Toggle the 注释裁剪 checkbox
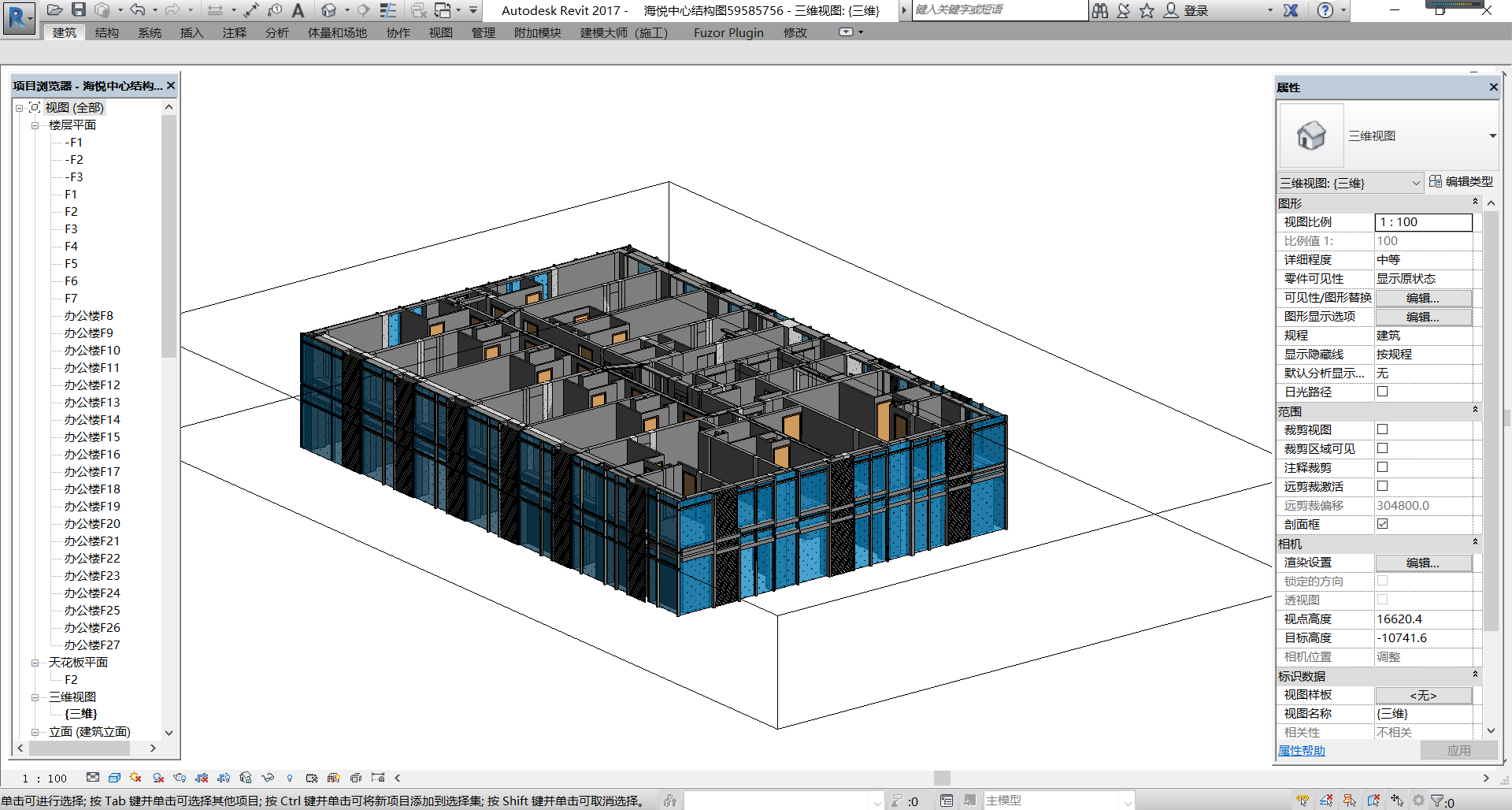The width and height of the screenshot is (1512, 810). click(1382, 467)
